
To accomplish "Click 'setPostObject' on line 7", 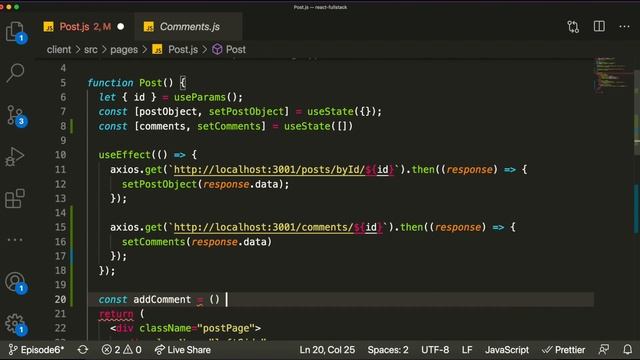I will click(x=247, y=111).
